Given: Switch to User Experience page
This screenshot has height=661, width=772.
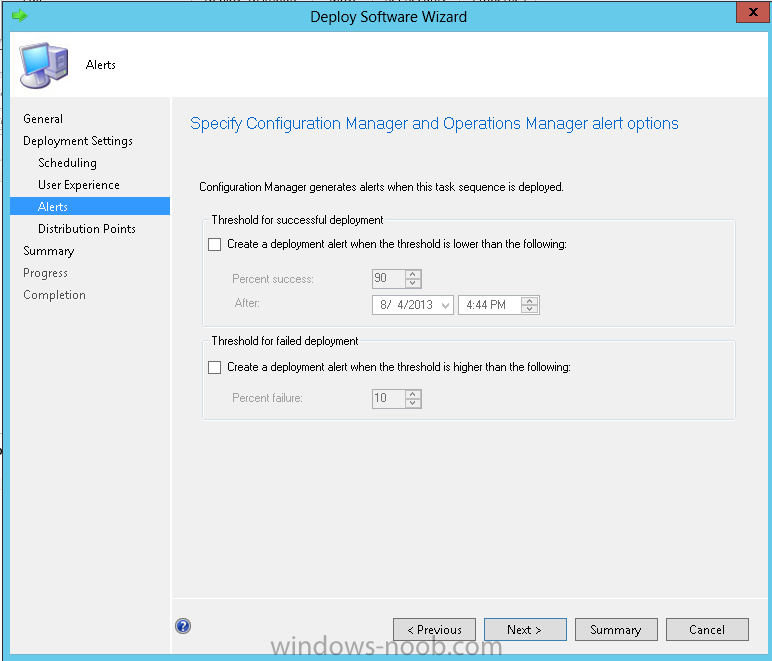Looking at the screenshot, I should click(79, 185).
